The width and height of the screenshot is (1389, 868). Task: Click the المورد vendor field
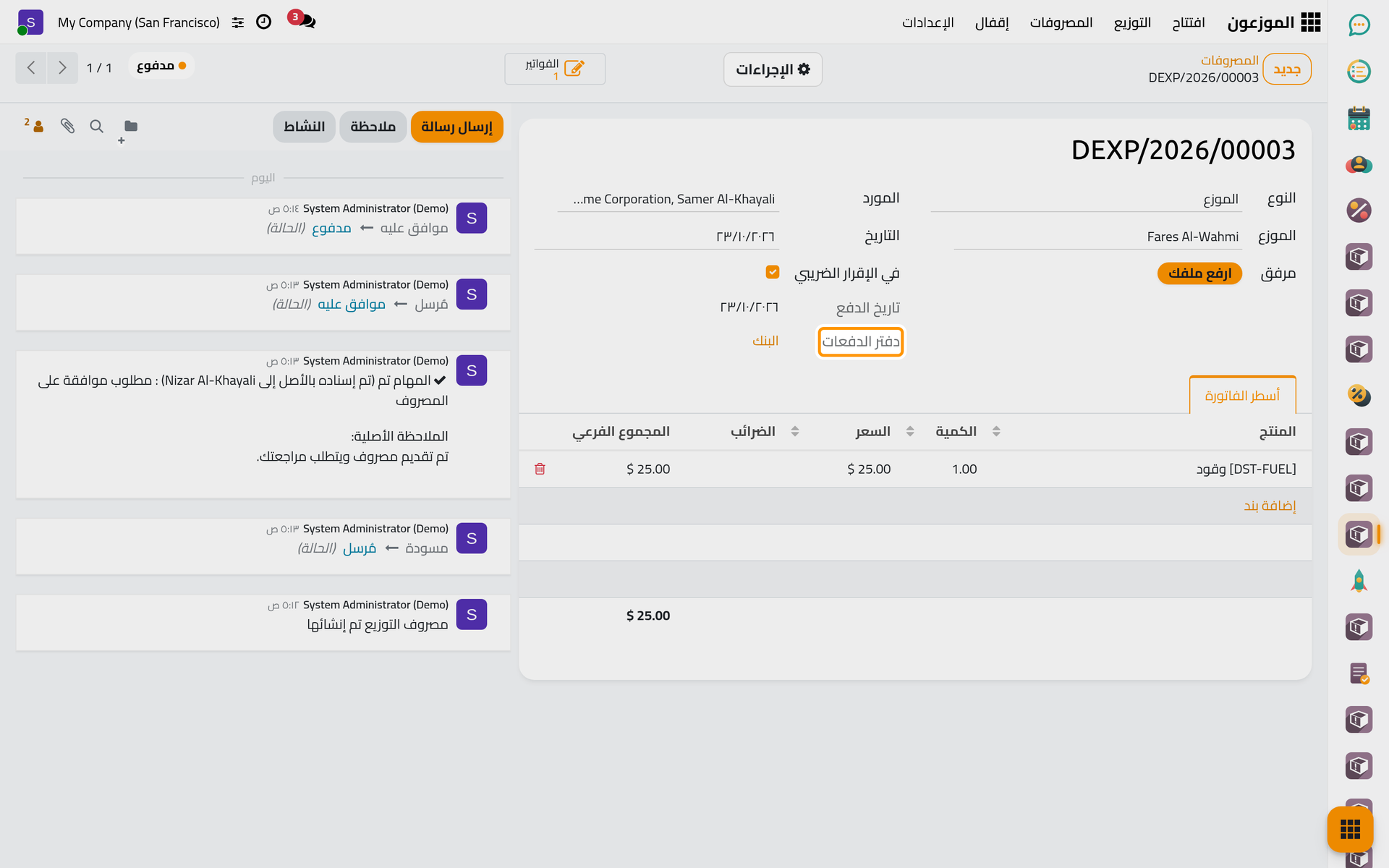[668, 199]
